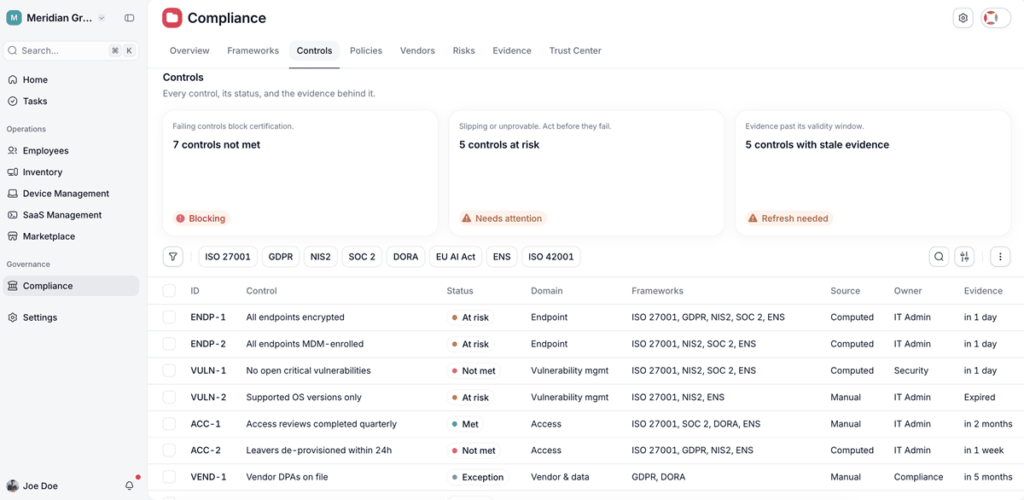The width and height of the screenshot is (1024, 500).
Task: Click the Blocking alert icon
Action: [180, 219]
